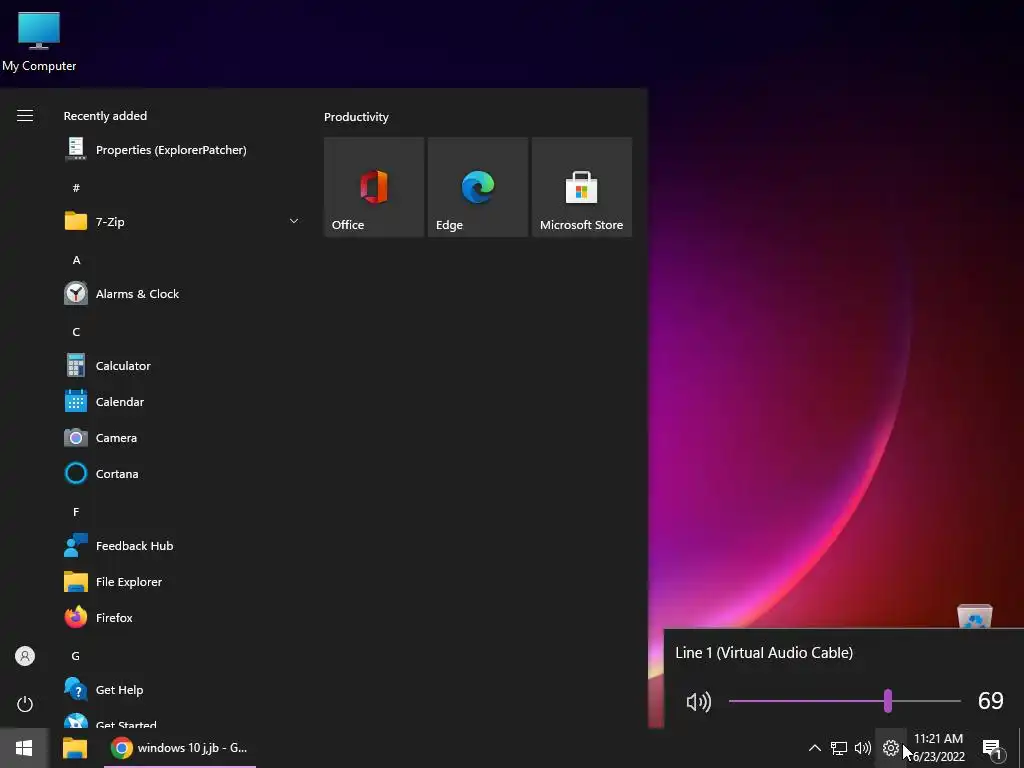The image size is (1024, 768).
Task: Click the Recently added heading
Action: (105, 116)
